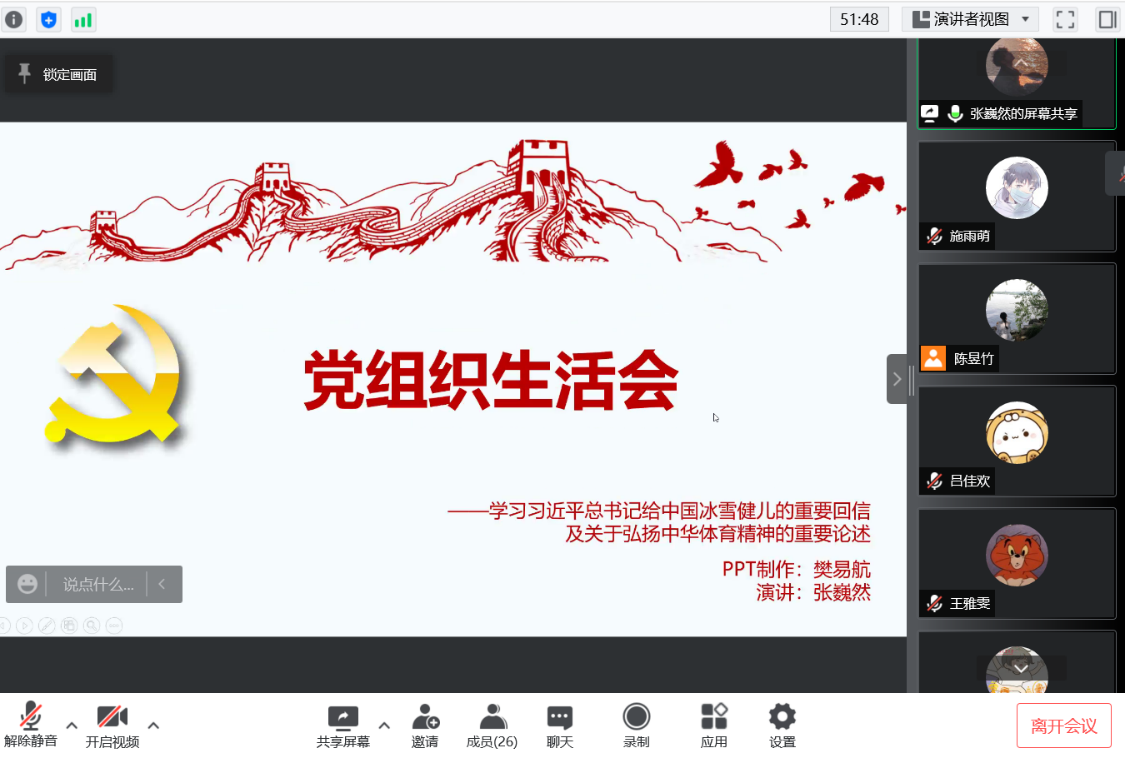
Task: Open the 成员(26) members list
Action: pos(492,726)
